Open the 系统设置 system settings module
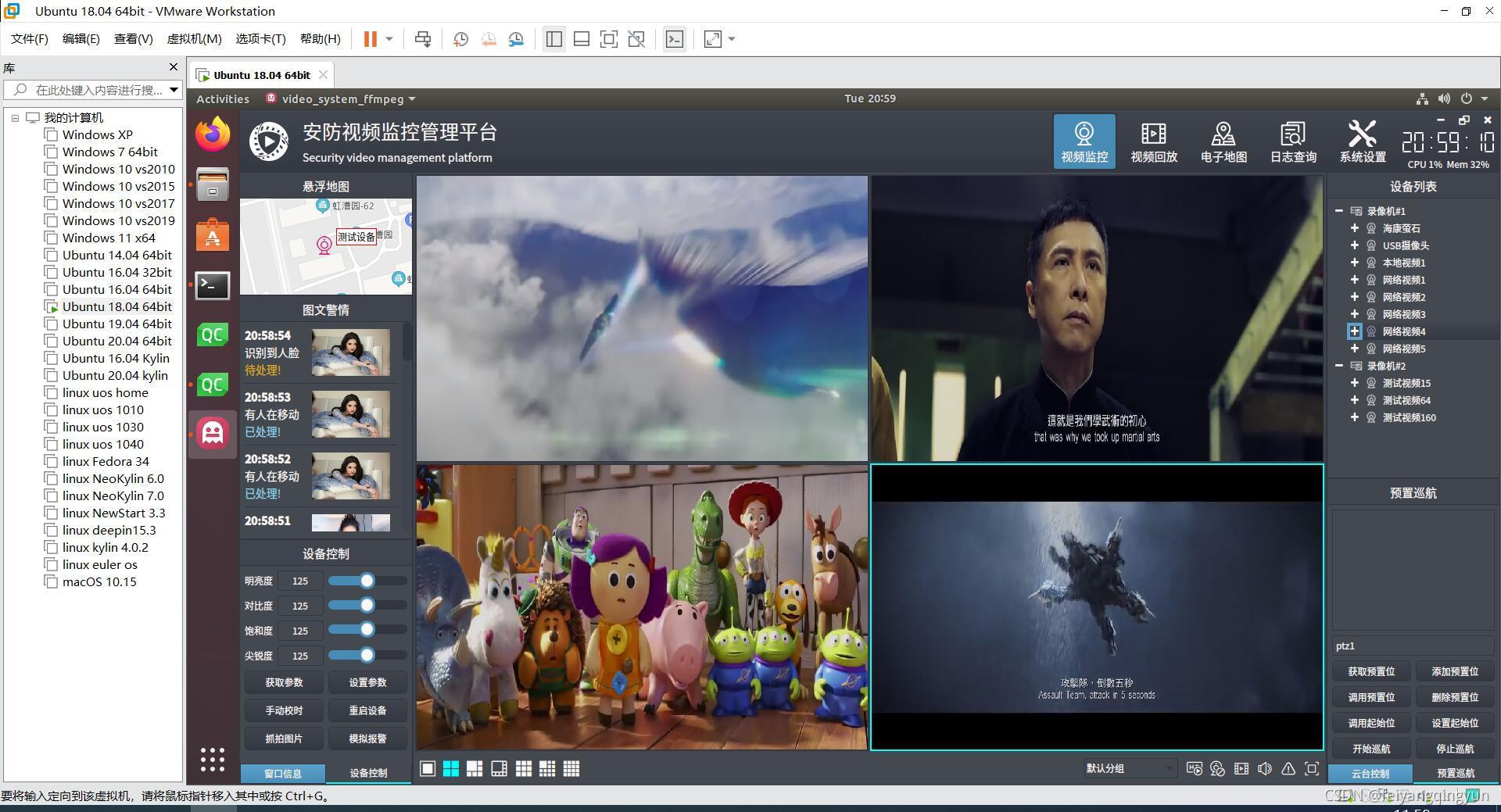This screenshot has width=1501, height=812. pos(1363,141)
